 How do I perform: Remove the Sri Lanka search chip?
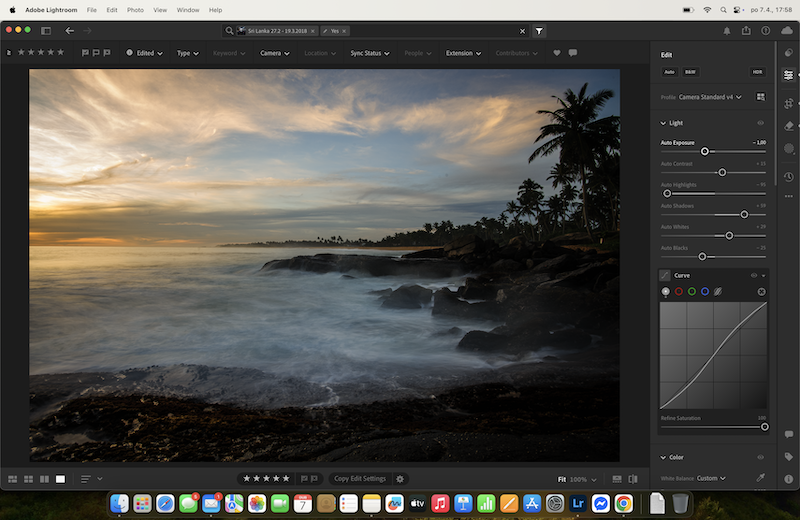tap(313, 31)
